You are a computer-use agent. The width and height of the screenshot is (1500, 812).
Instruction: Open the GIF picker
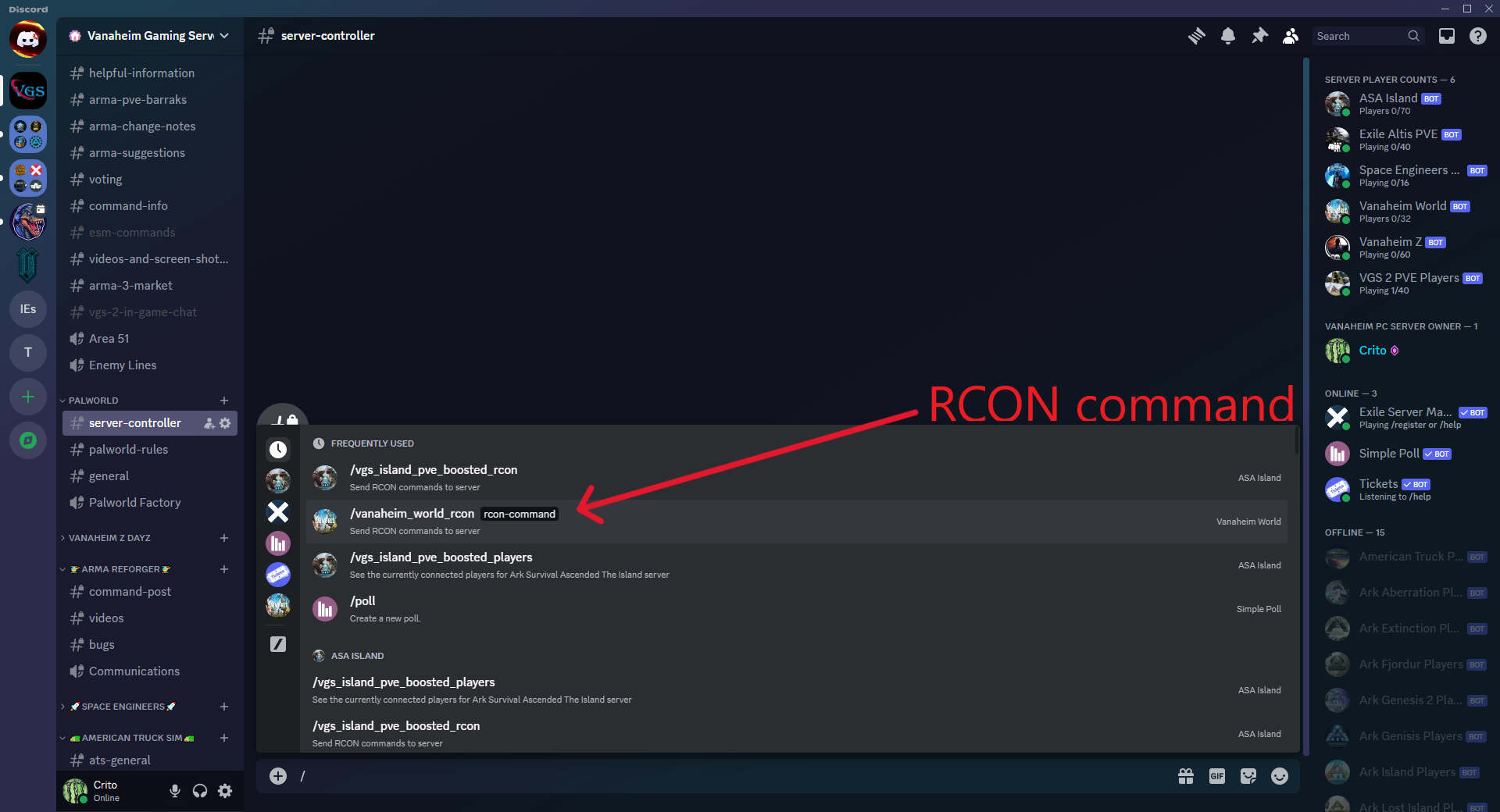1217,776
